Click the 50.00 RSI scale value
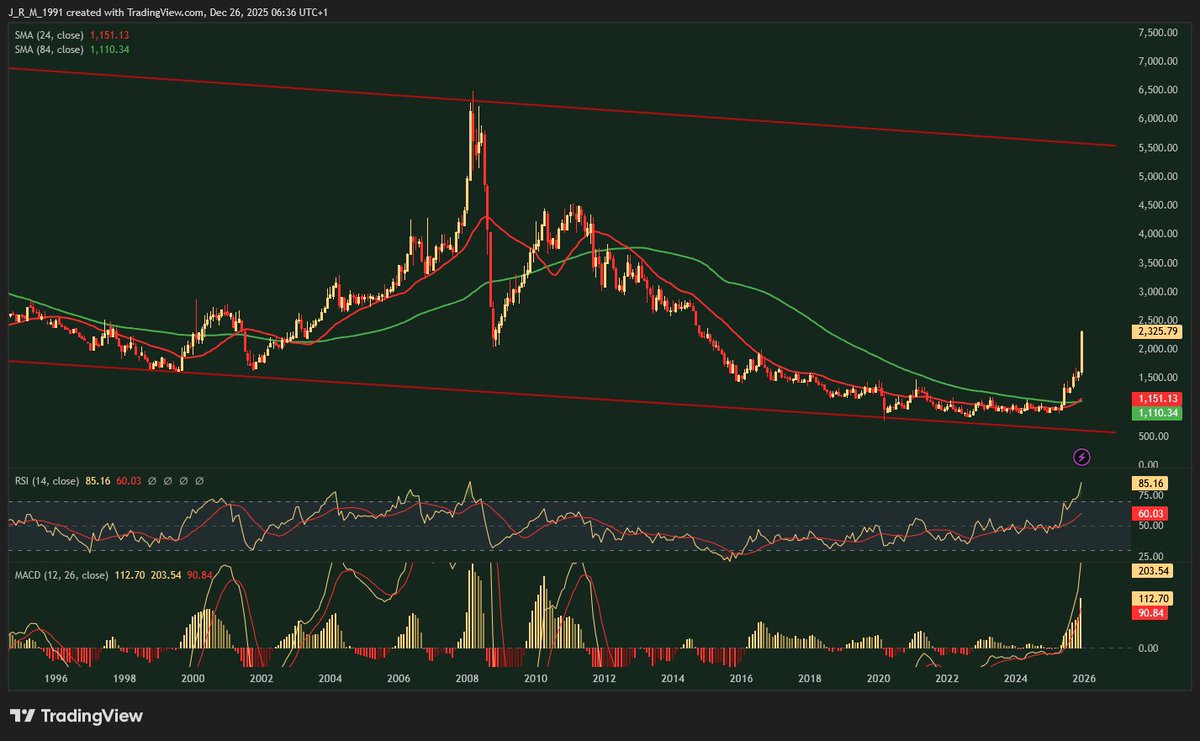This screenshot has width=1200, height=741. click(x=1151, y=526)
